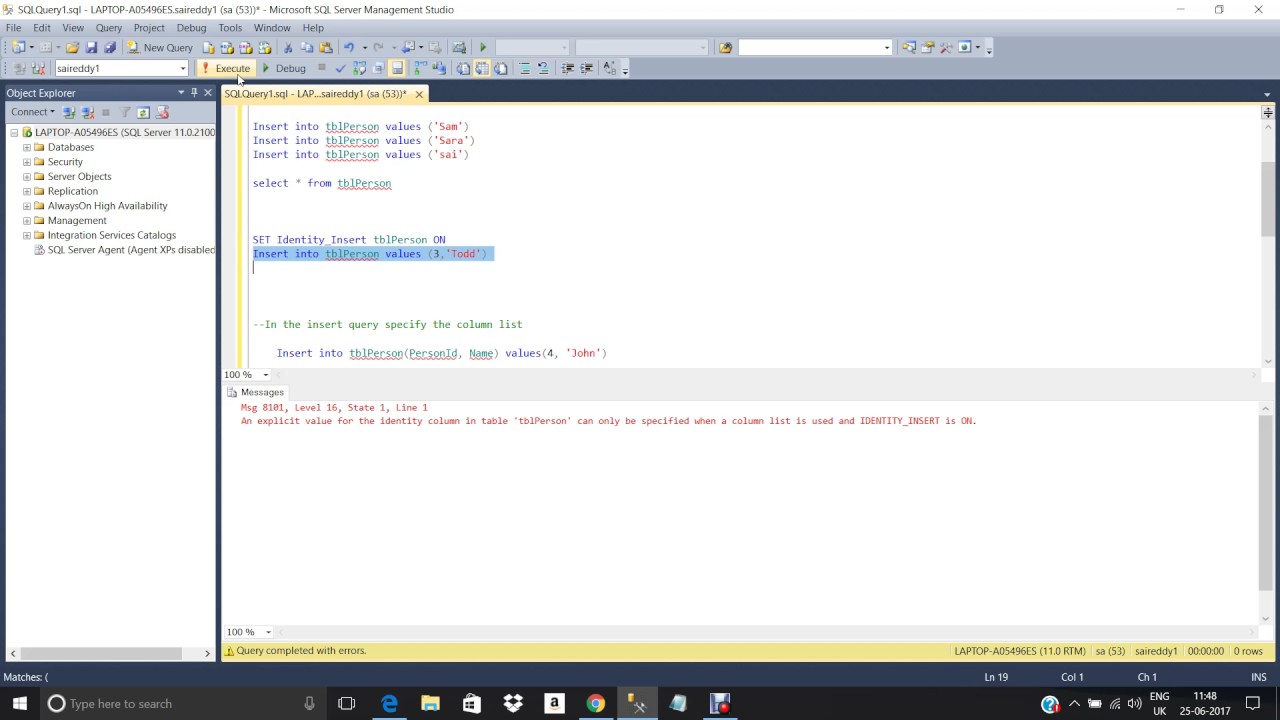Image resolution: width=1280 pixels, height=720 pixels.
Task: Click the Windows Start button
Action: (x=19, y=703)
